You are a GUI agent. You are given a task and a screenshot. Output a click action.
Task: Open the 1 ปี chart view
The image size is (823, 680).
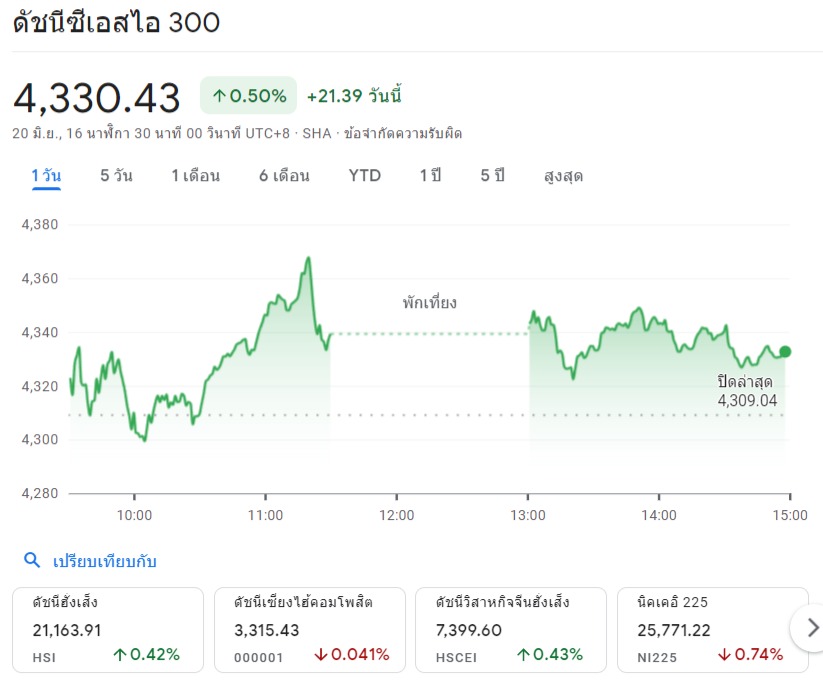pyautogui.click(x=430, y=176)
